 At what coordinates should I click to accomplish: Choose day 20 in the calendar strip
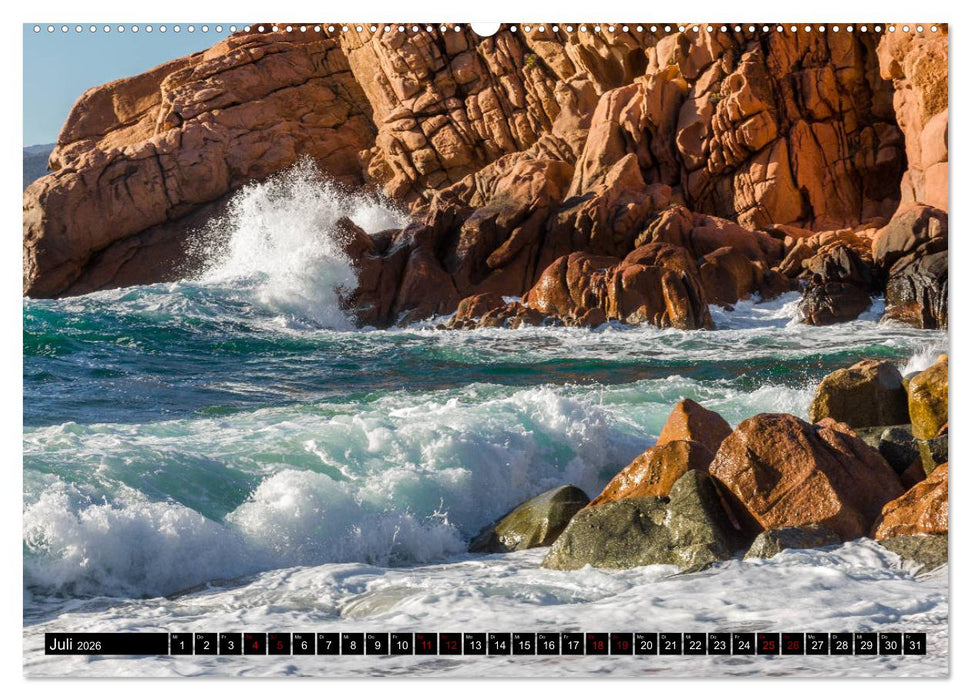click(646, 644)
